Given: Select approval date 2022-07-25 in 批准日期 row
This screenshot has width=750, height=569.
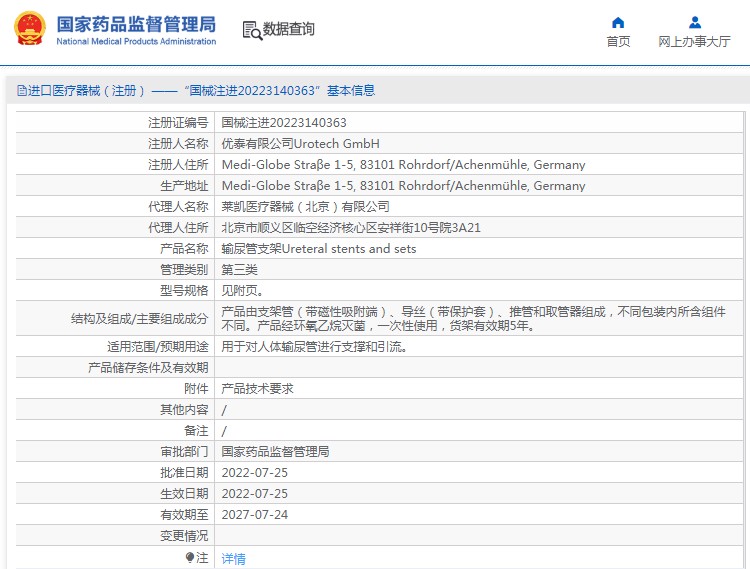Looking at the screenshot, I should (254, 473).
